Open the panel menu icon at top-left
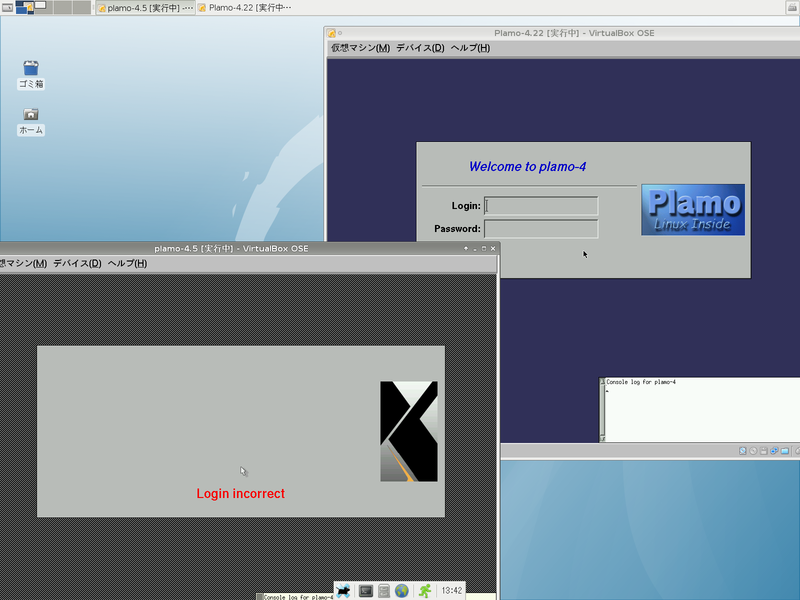 click(7, 7)
